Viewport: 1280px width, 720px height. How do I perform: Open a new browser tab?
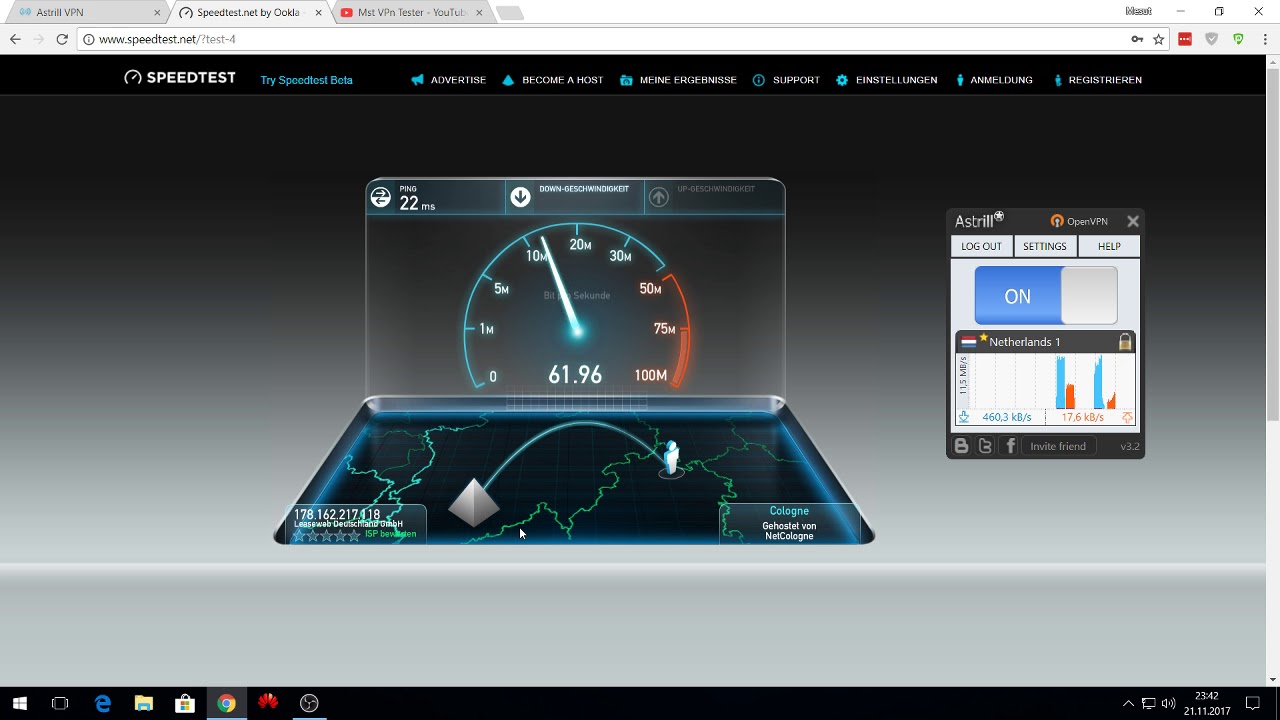click(x=509, y=13)
